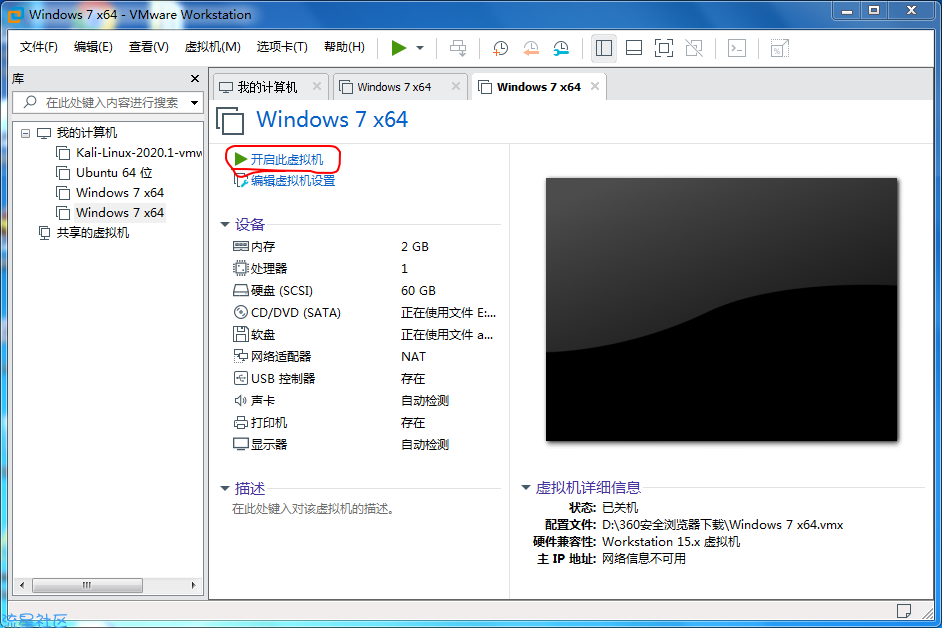Open the 文件(F) menu

[x=38, y=47]
